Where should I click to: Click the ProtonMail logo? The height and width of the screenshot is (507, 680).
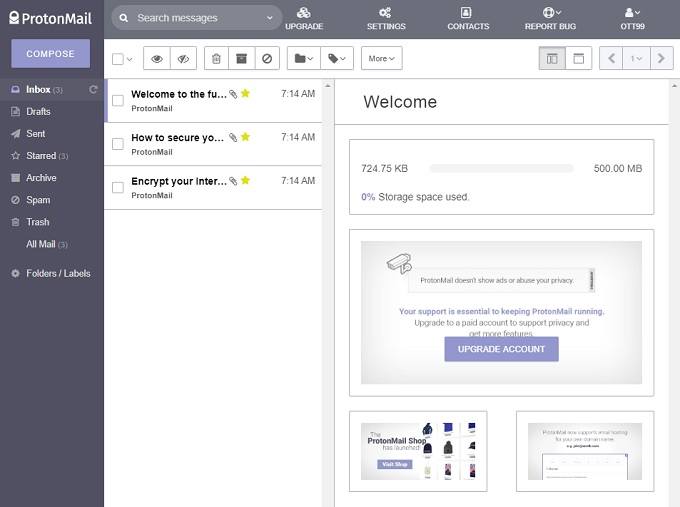click(50, 18)
